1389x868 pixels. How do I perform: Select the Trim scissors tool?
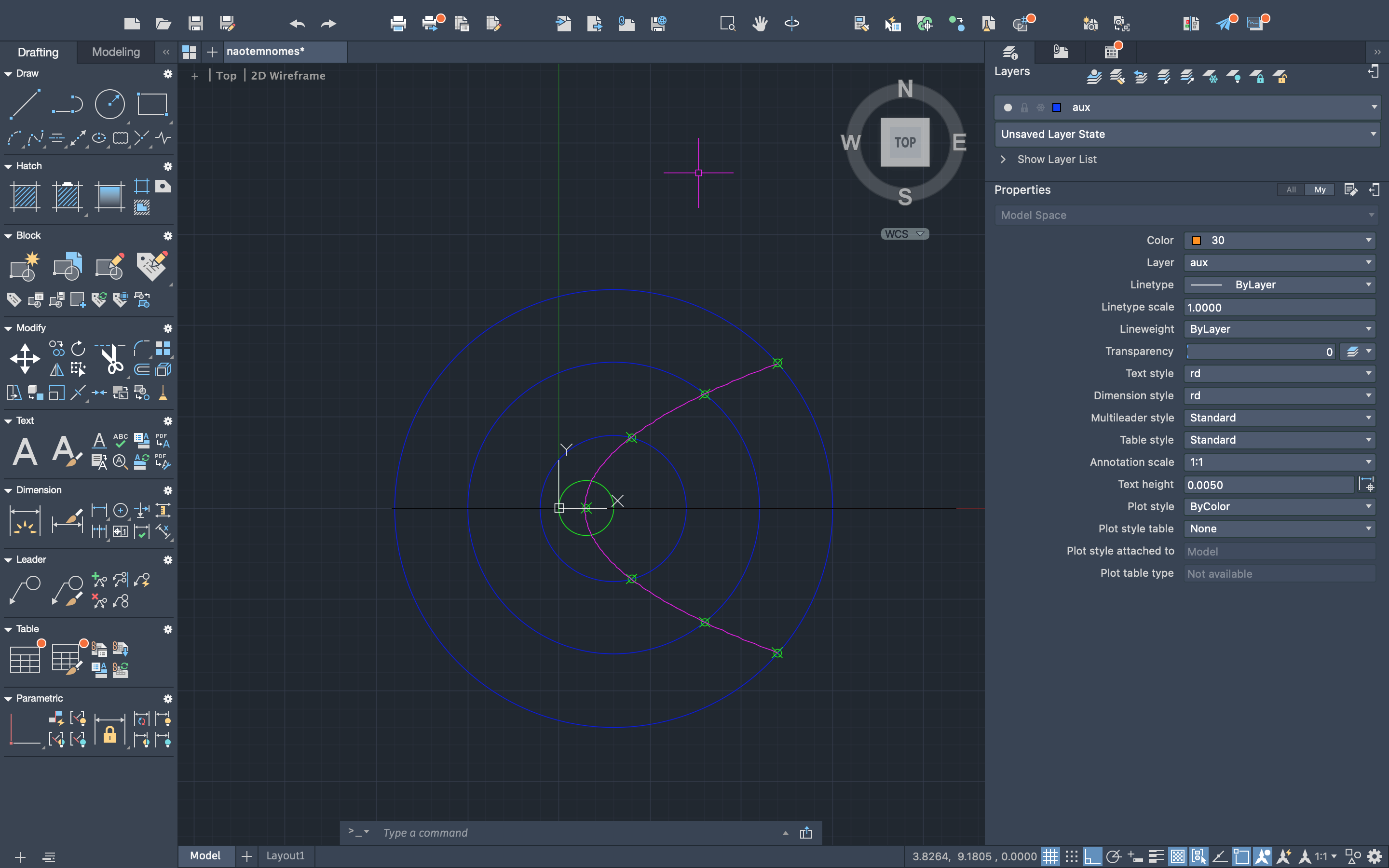coord(111,359)
